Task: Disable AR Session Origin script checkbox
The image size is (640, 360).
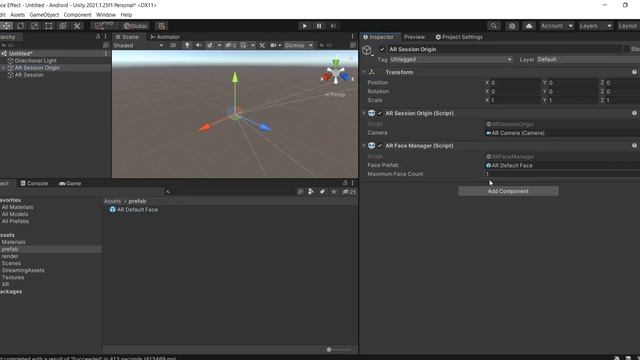Action: (x=380, y=113)
